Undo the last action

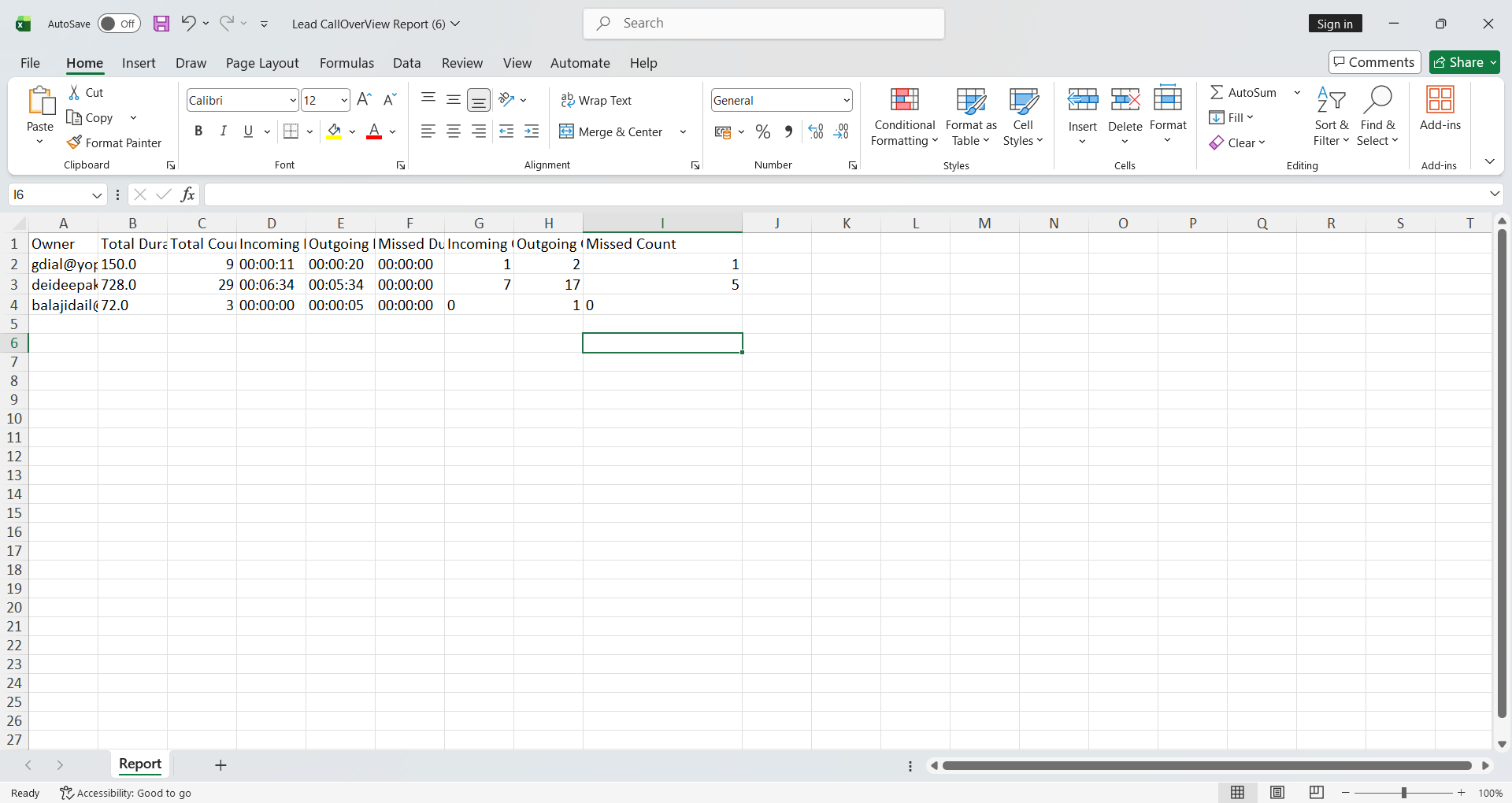[188, 24]
